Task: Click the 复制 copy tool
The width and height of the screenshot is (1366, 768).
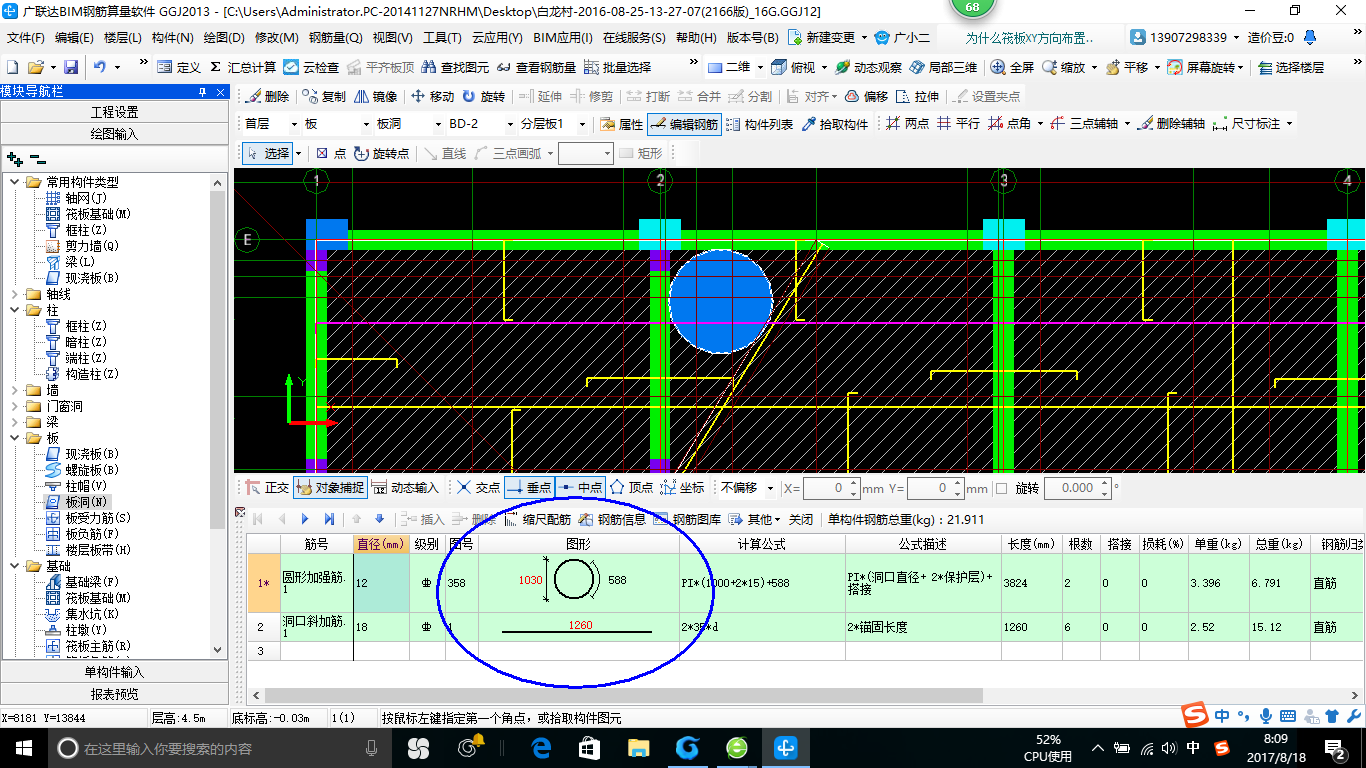Action: click(x=324, y=97)
